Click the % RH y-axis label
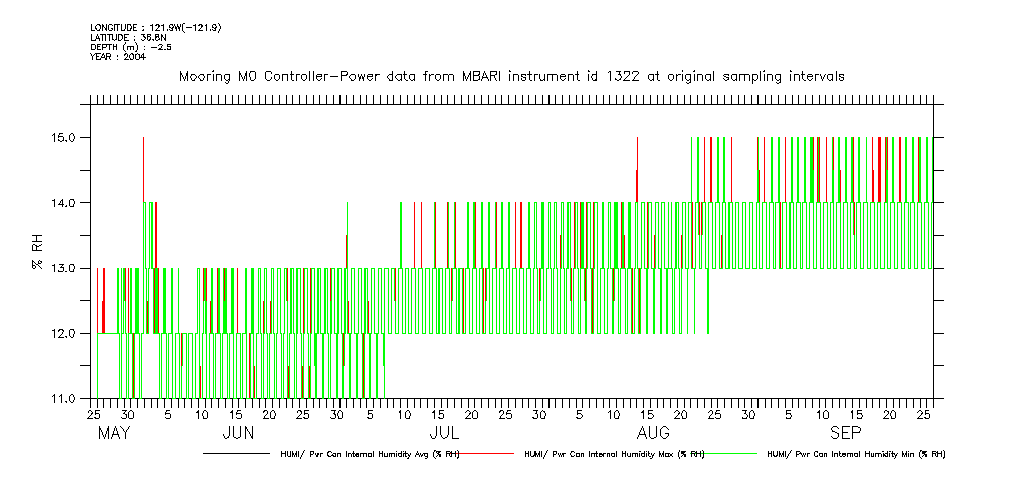The height and width of the screenshot is (504, 1009). tap(37, 263)
